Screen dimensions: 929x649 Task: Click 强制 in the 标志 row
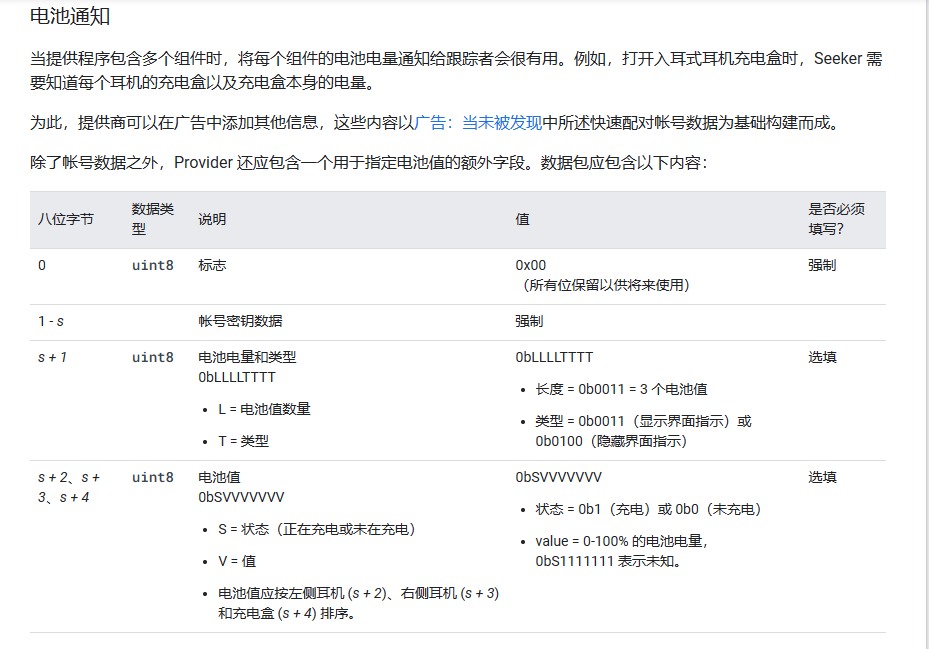click(822, 266)
